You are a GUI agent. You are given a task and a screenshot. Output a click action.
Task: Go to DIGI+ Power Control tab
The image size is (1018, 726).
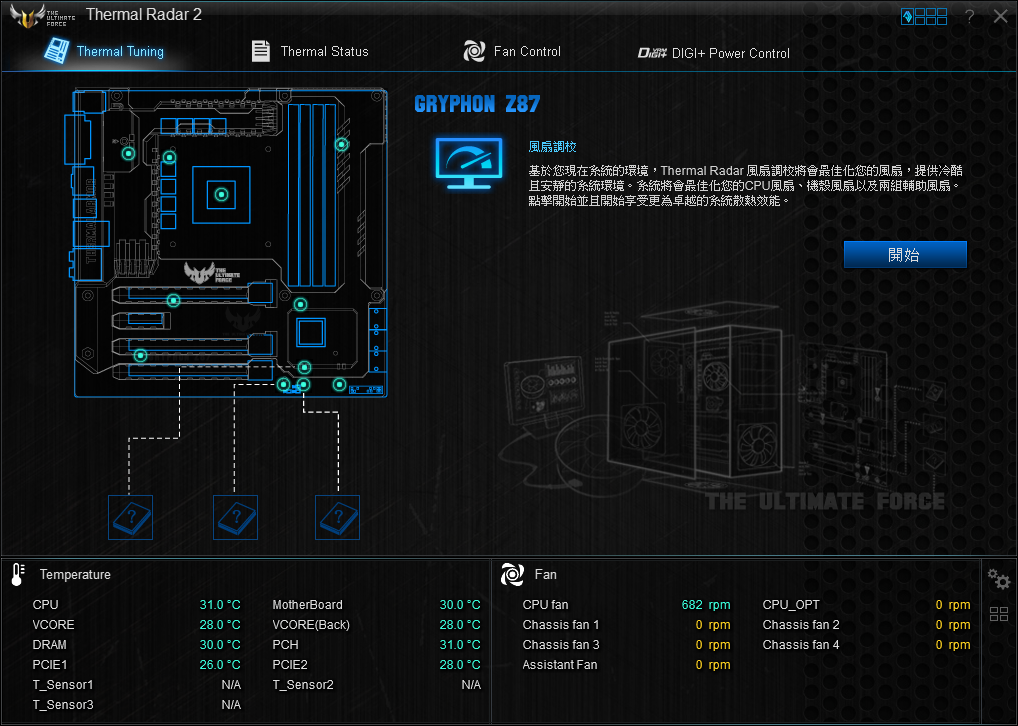[x=714, y=53]
